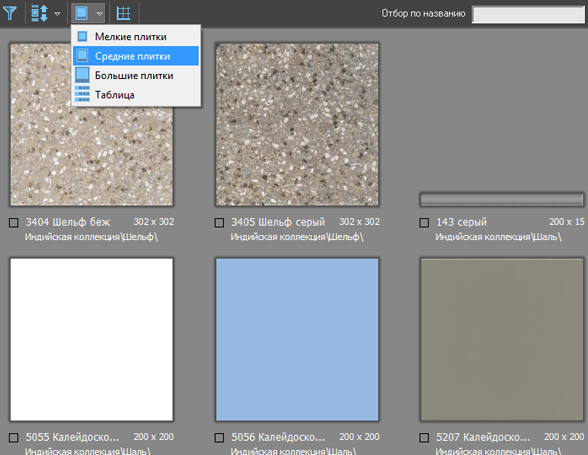Open the filter funnel icon
The width and height of the screenshot is (588, 455).
pos(10,14)
